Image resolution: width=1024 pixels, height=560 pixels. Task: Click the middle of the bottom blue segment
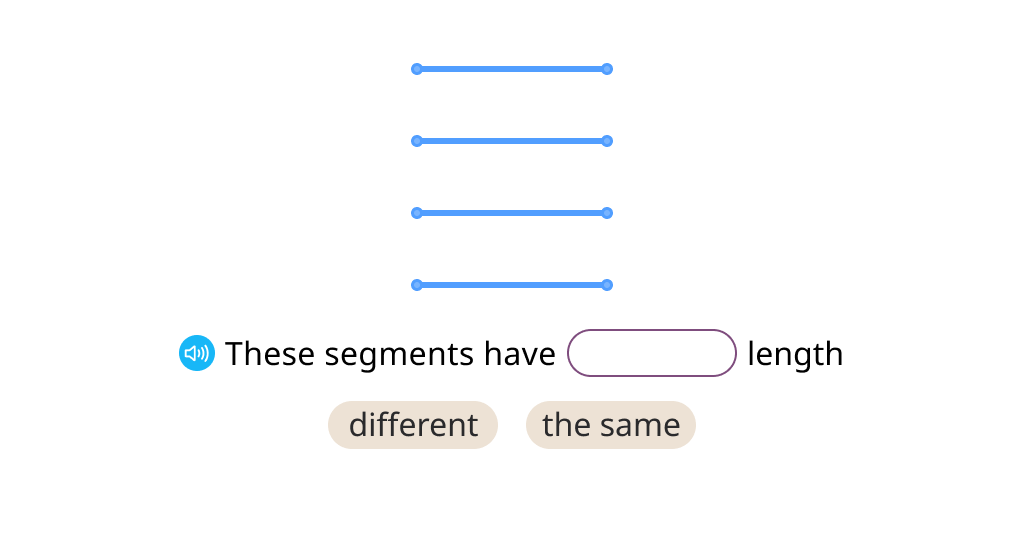click(x=512, y=285)
